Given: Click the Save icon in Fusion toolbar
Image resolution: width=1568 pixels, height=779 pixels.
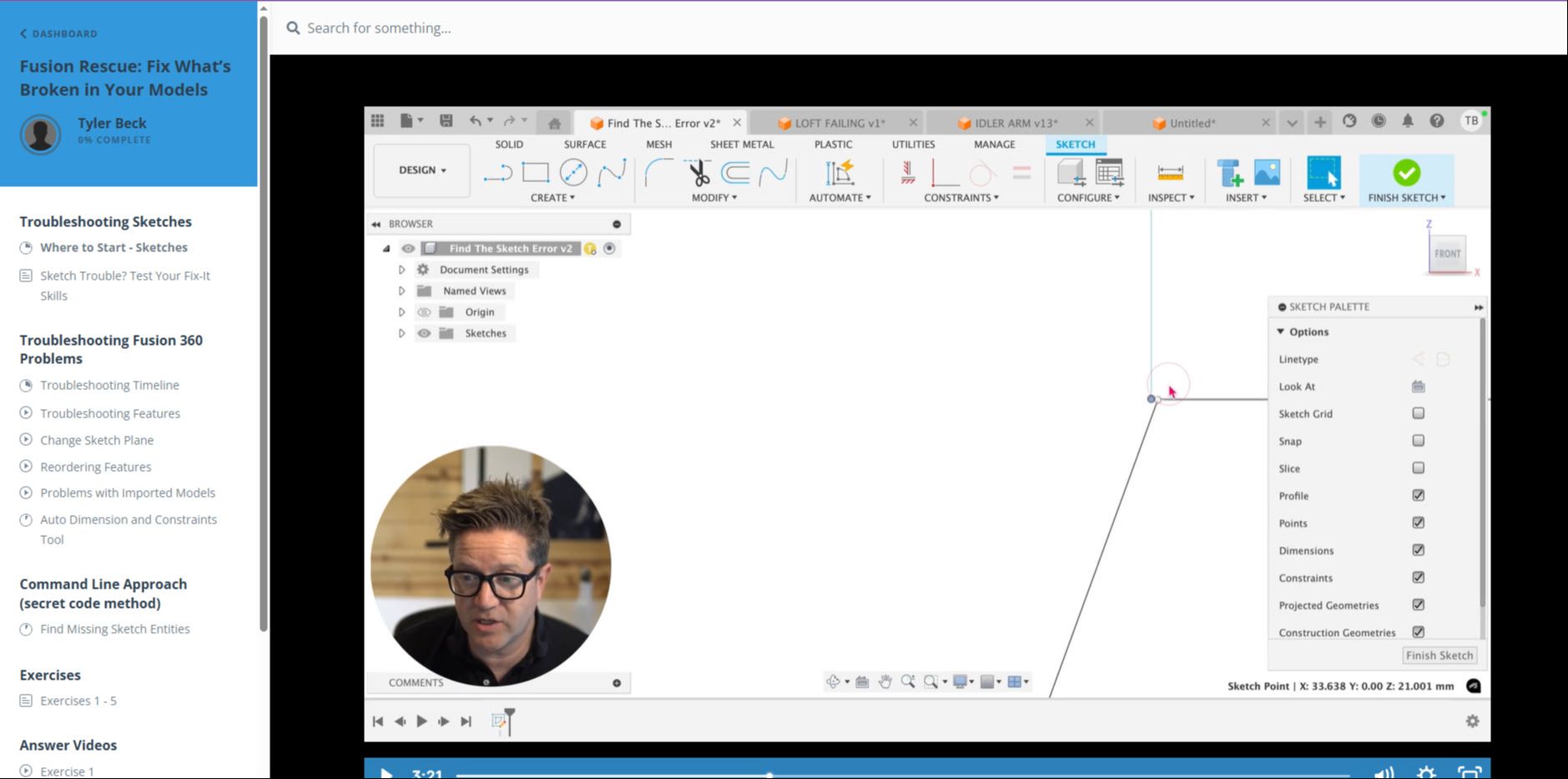Looking at the screenshot, I should pos(446,121).
